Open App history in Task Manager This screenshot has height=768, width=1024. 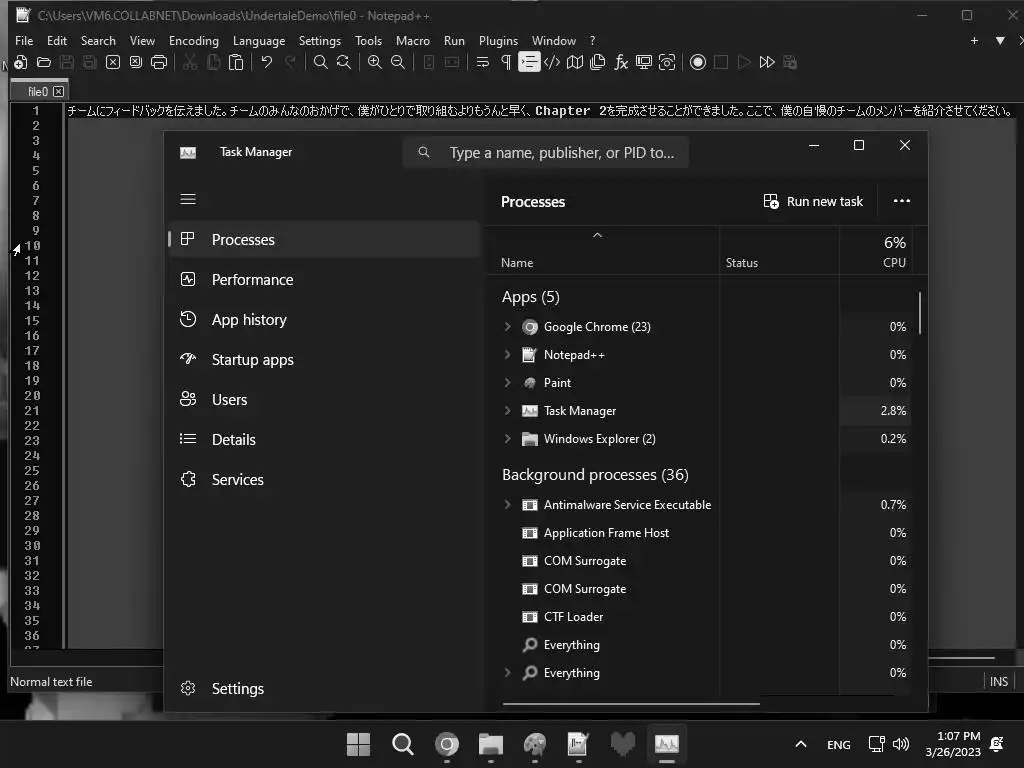pos(325,319)
